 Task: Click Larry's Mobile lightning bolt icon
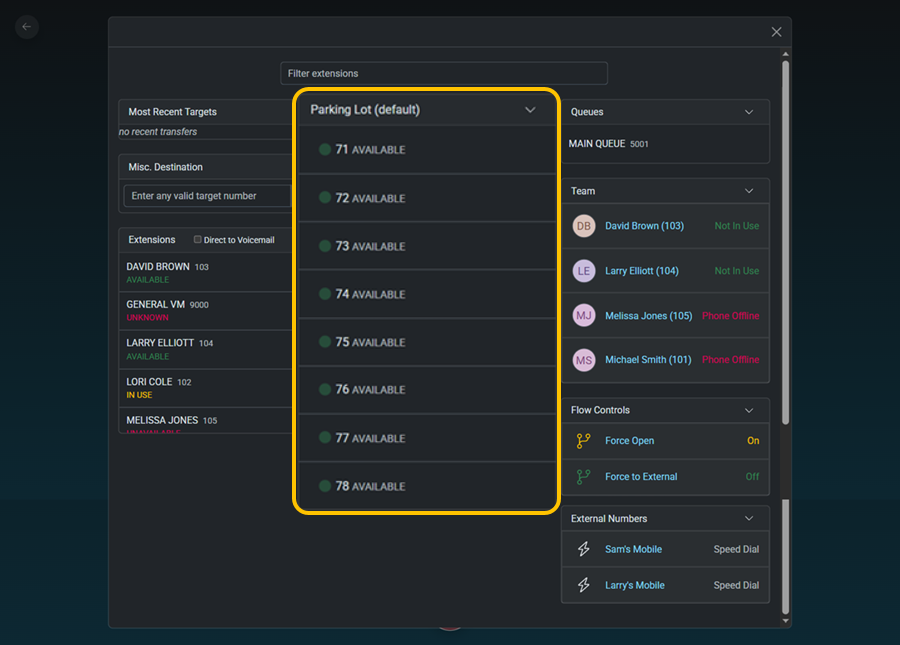tap(584, 585)
